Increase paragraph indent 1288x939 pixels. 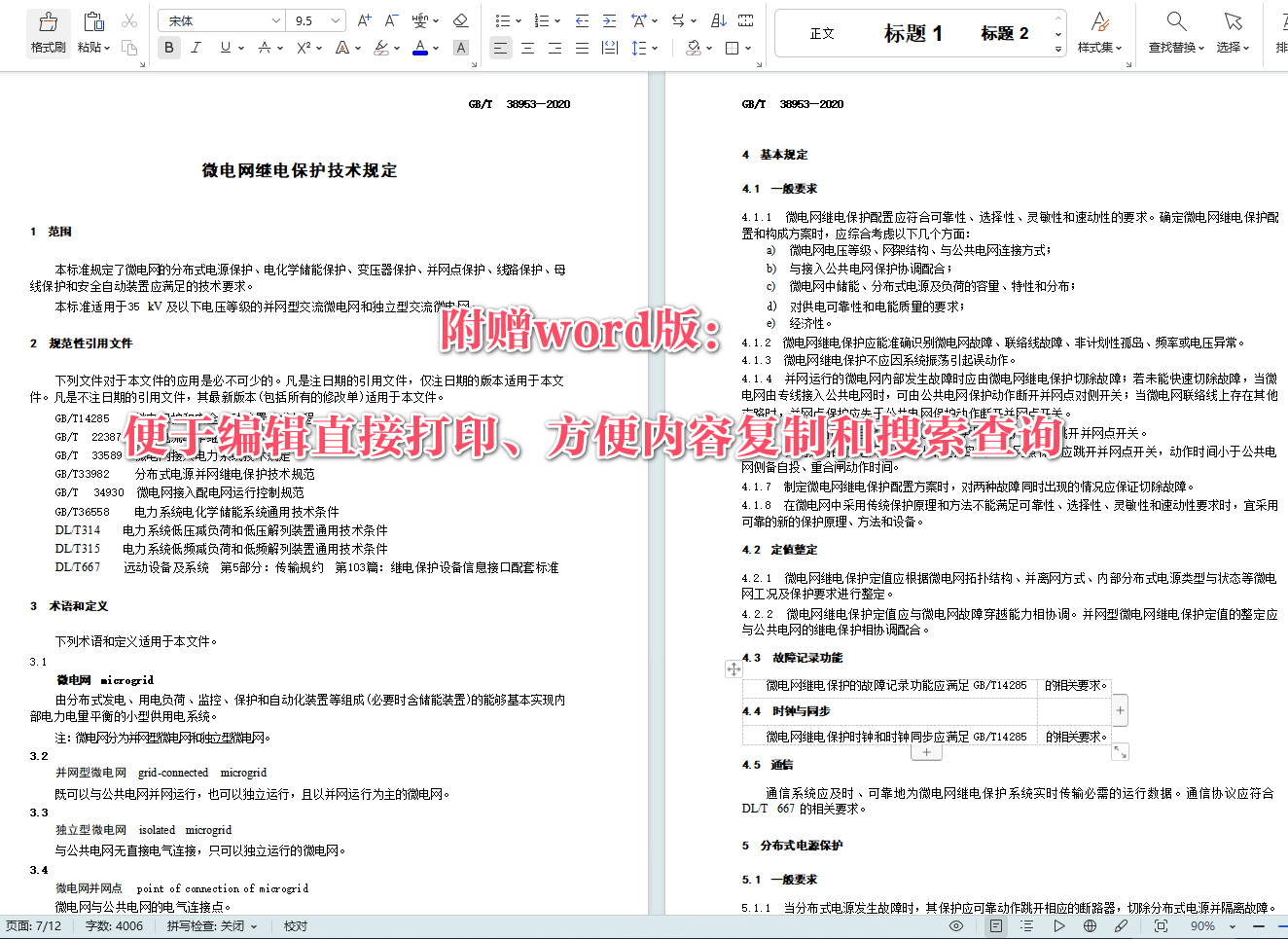click(x=609, y=20)
